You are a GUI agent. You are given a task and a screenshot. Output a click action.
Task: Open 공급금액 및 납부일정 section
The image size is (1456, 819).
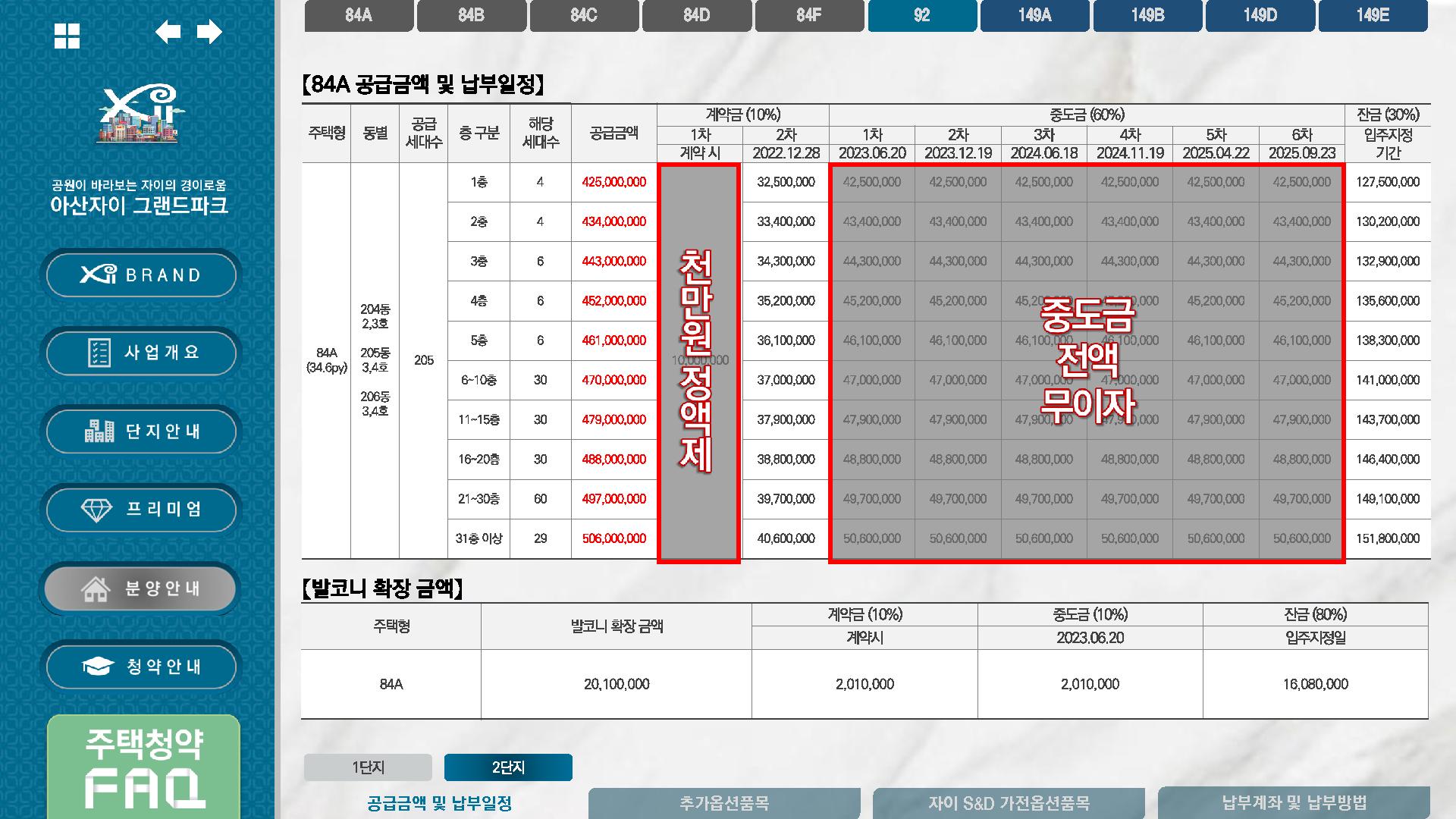point(439,803)
